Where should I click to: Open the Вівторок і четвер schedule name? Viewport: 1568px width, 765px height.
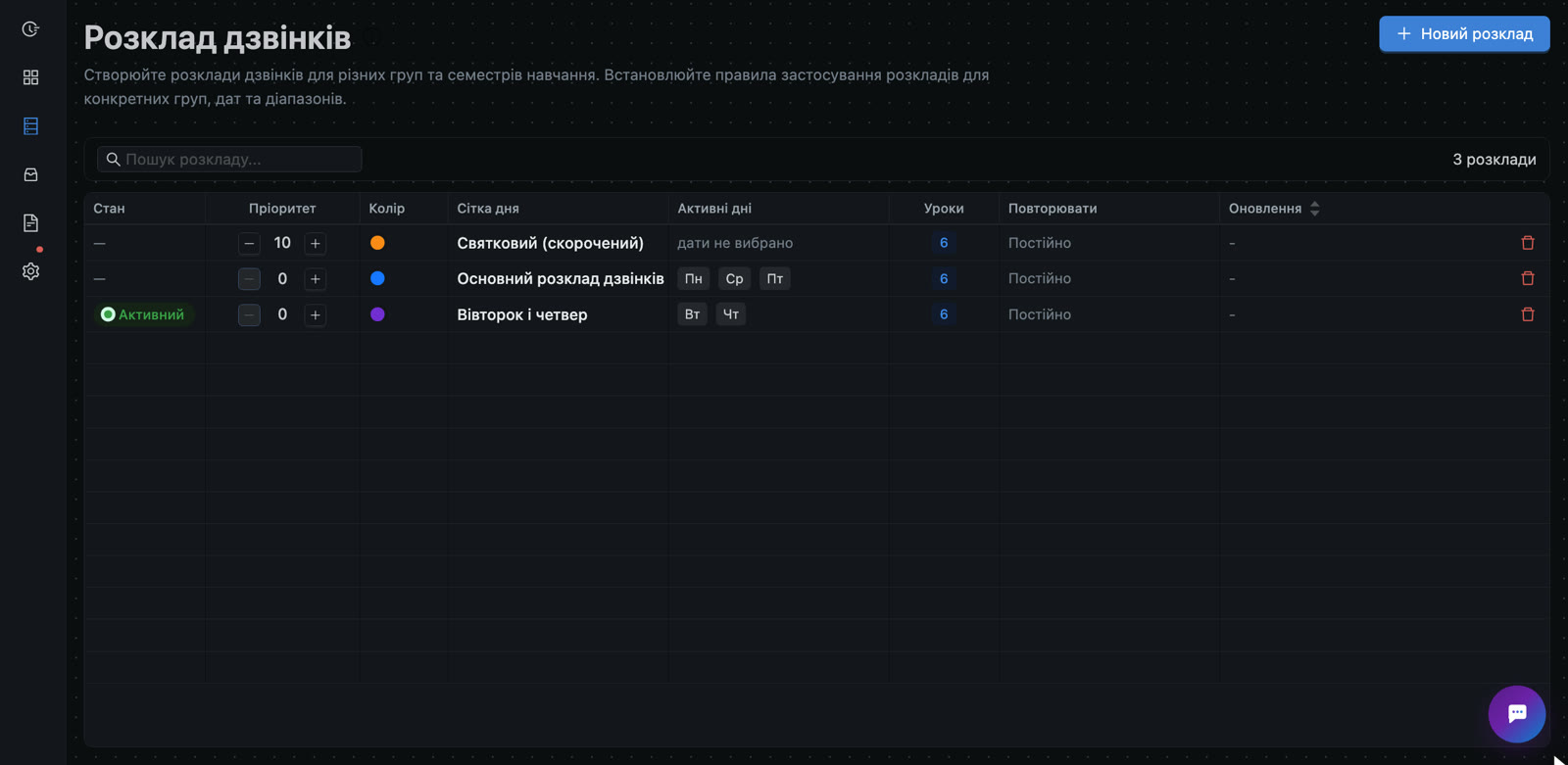point(522,314)
